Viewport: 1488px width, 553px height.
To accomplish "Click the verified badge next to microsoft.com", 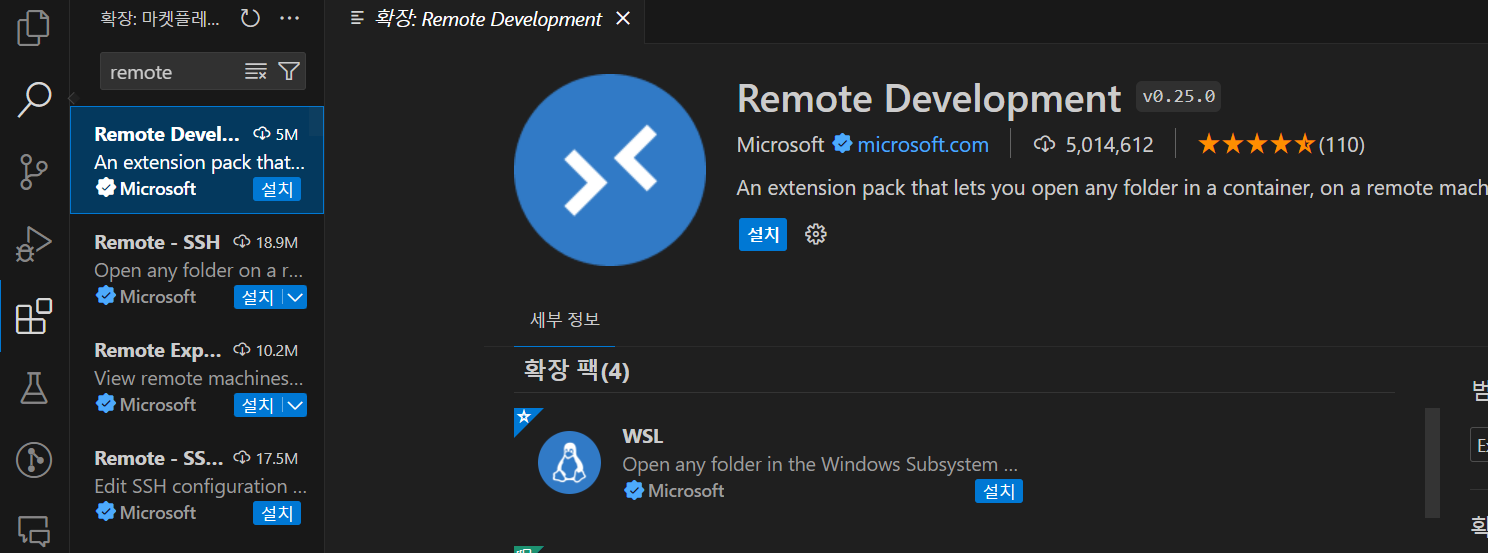I will pyautogui.click(x=842, y=145).
